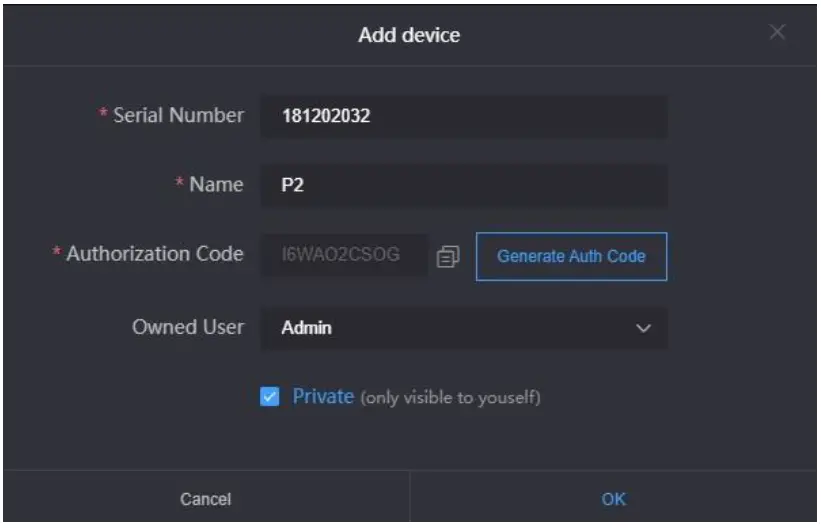The image size is (821, 528).
Task: Click the greyed-out Authorization Code field
Action: (344, 256)
